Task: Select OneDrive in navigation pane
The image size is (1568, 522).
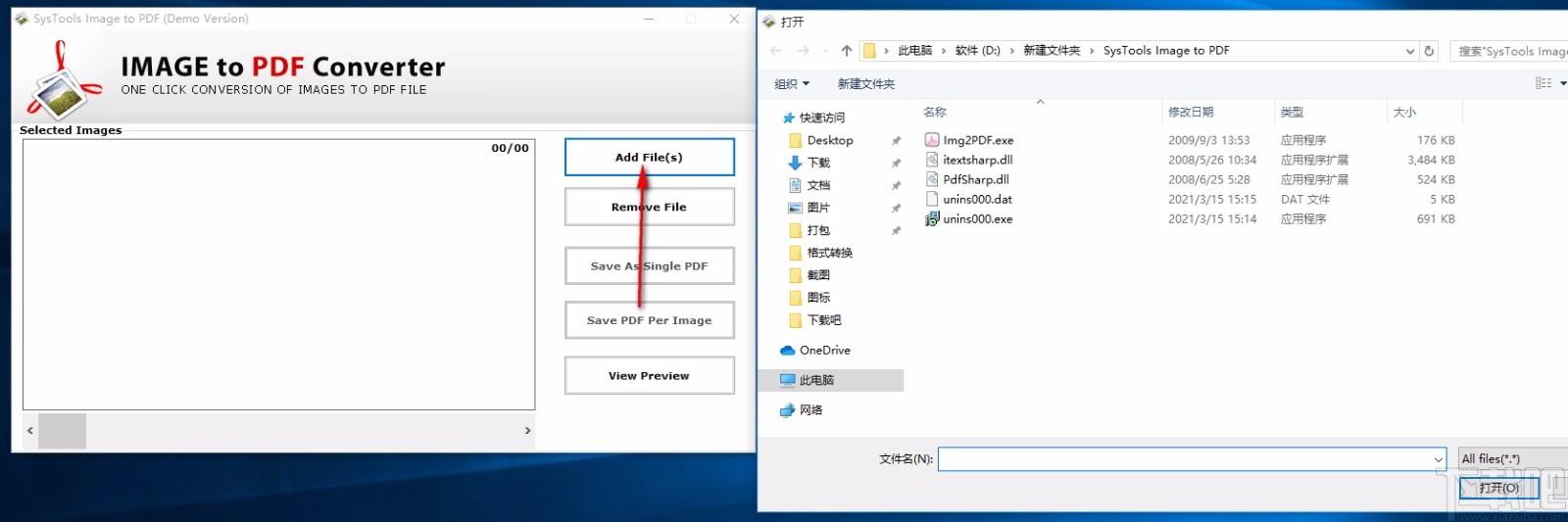Action: (x=824, y=351)
